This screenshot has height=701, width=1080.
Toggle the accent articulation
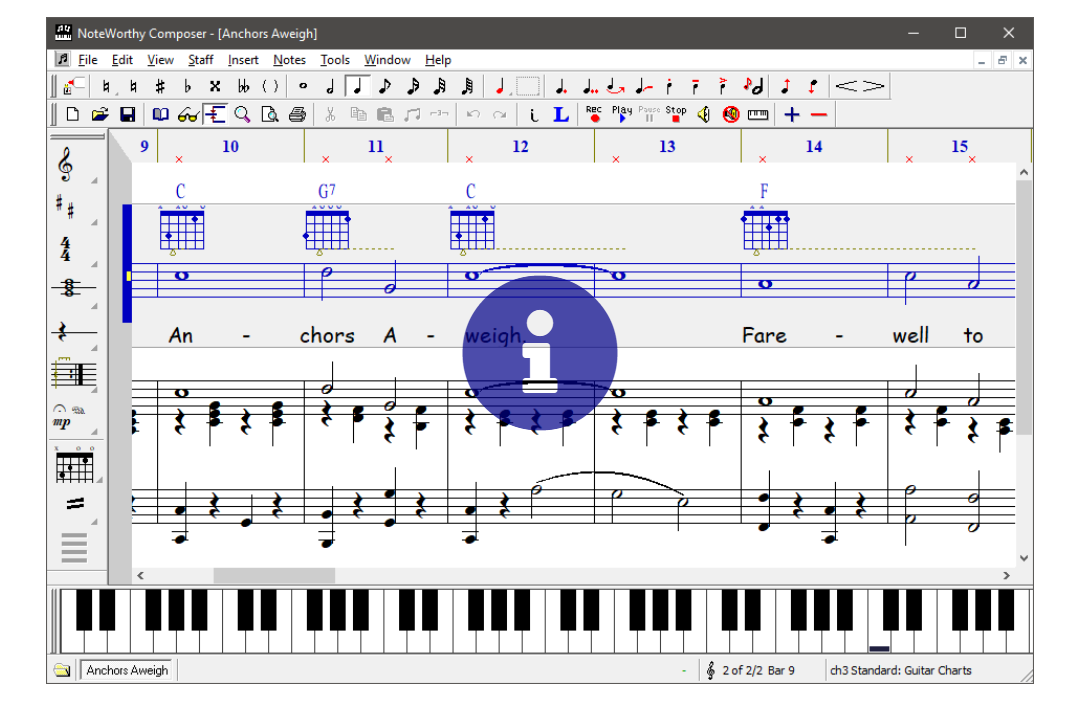point(722,86)
